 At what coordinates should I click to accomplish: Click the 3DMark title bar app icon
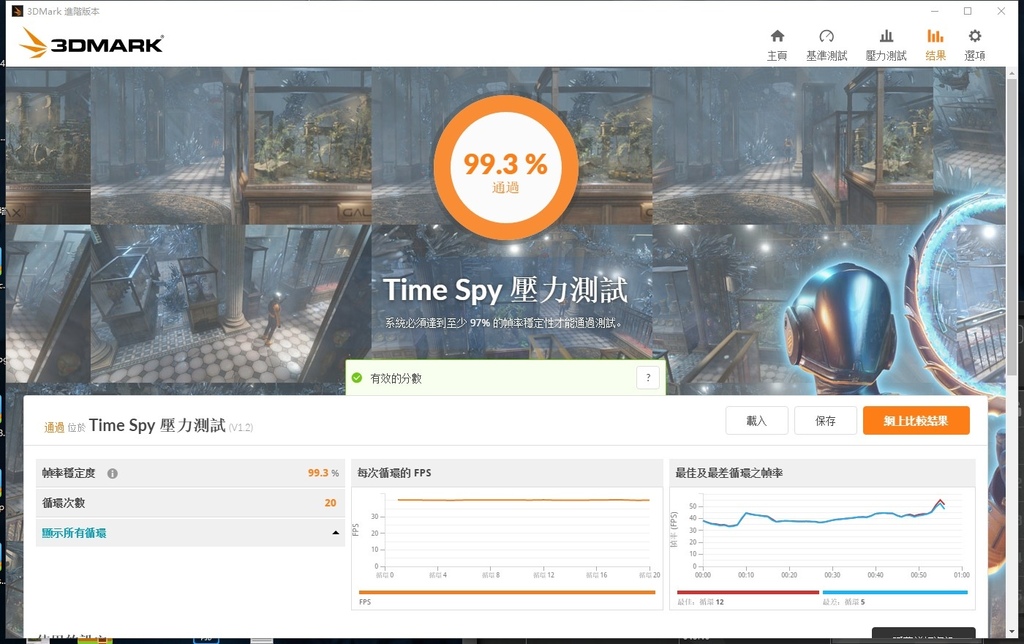18,11
